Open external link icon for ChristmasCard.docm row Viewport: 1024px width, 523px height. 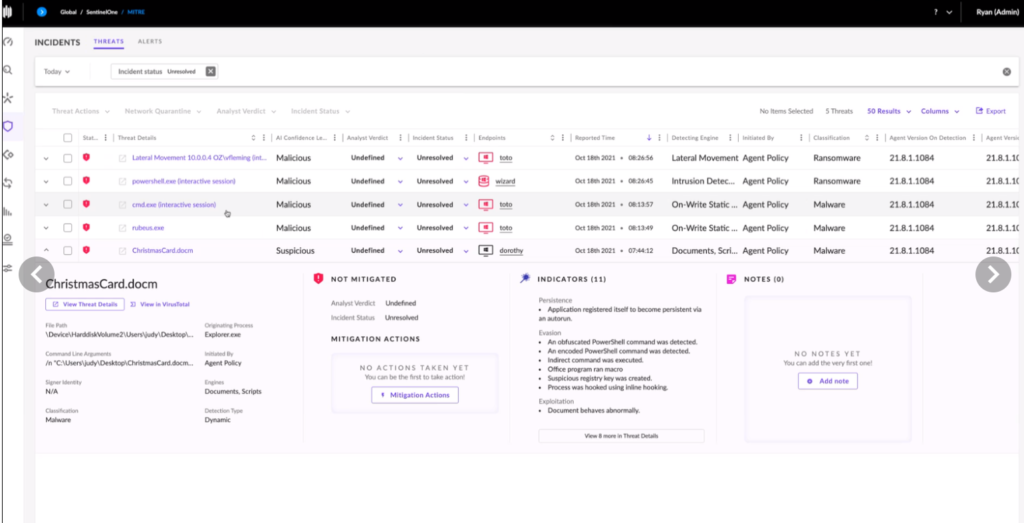(121, 251)
